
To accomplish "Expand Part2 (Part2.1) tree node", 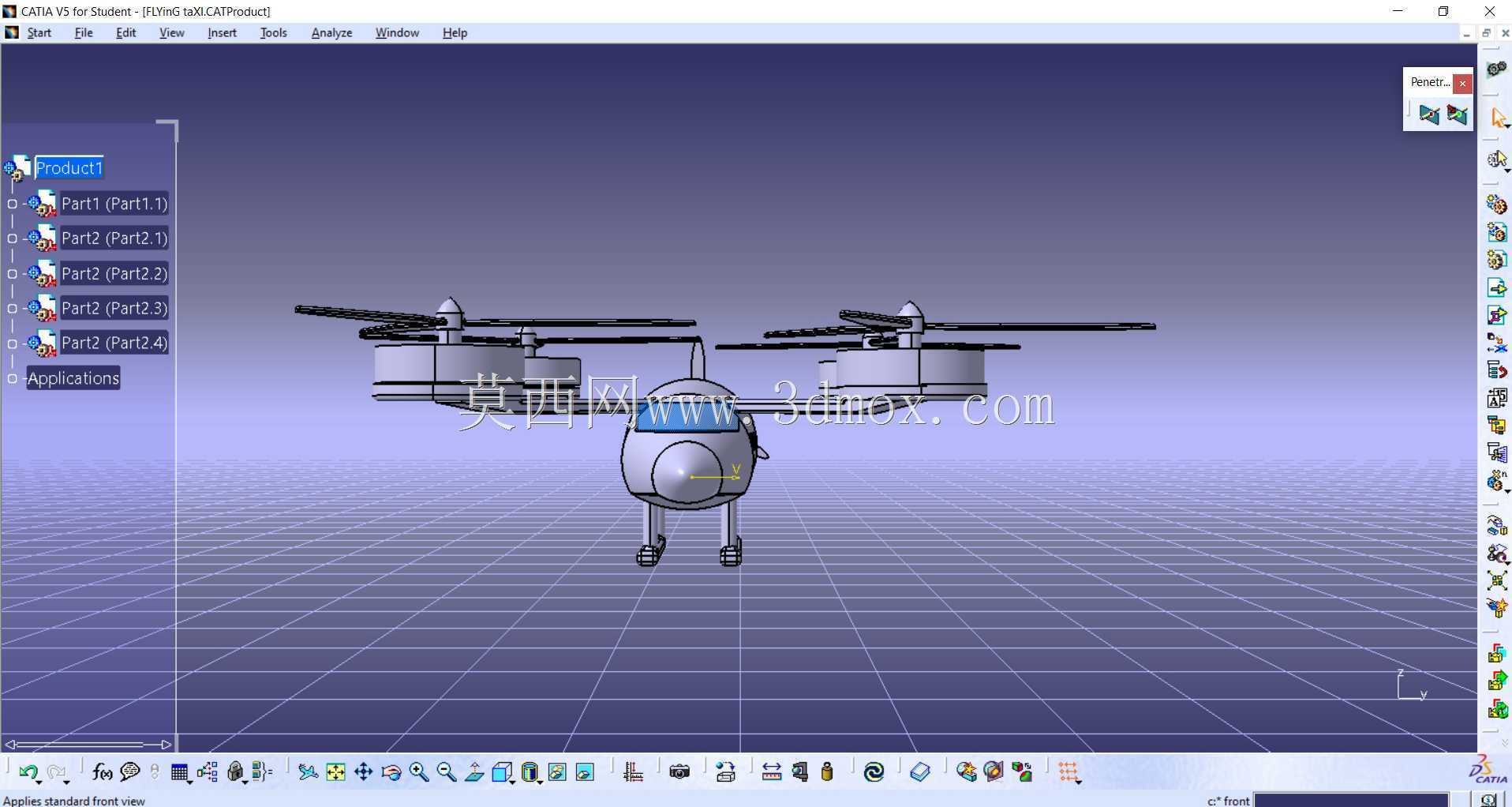I will pos(12,238).
